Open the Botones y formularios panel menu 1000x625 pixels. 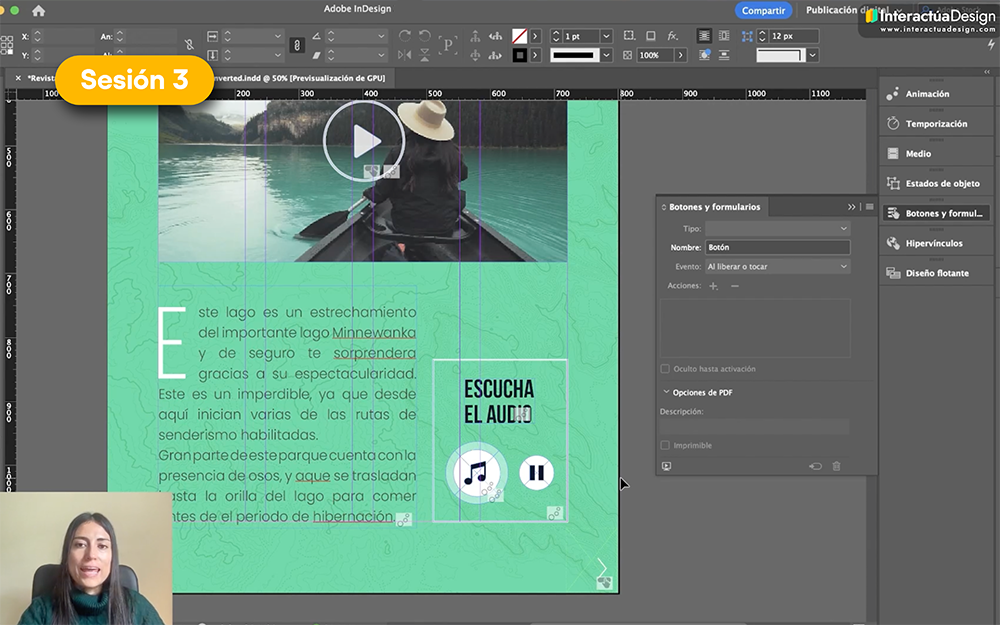869,207
